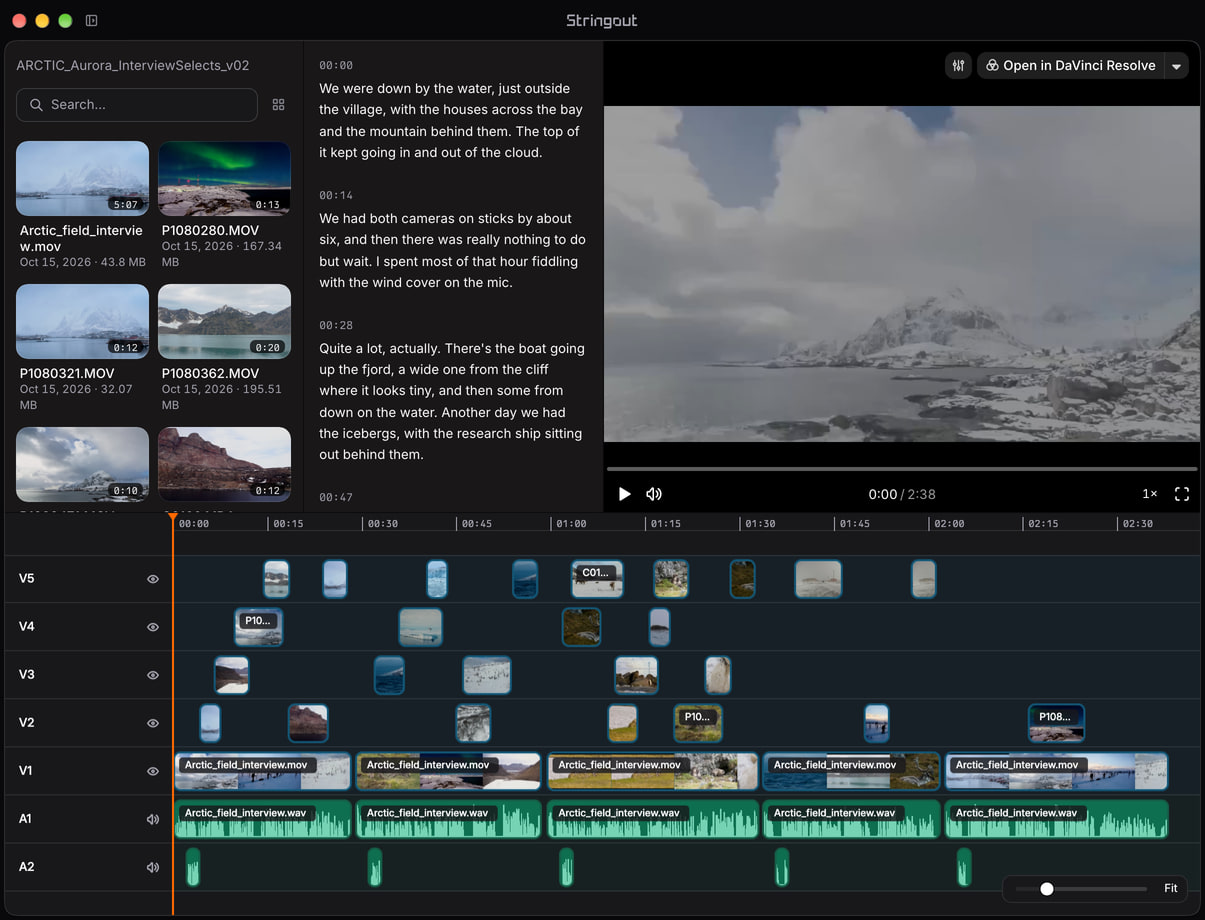Viewport: 1205px width, 920px height.
Task: Select the third Arctic_field_interview.mov clip on V1
Action: pos(653,771)
